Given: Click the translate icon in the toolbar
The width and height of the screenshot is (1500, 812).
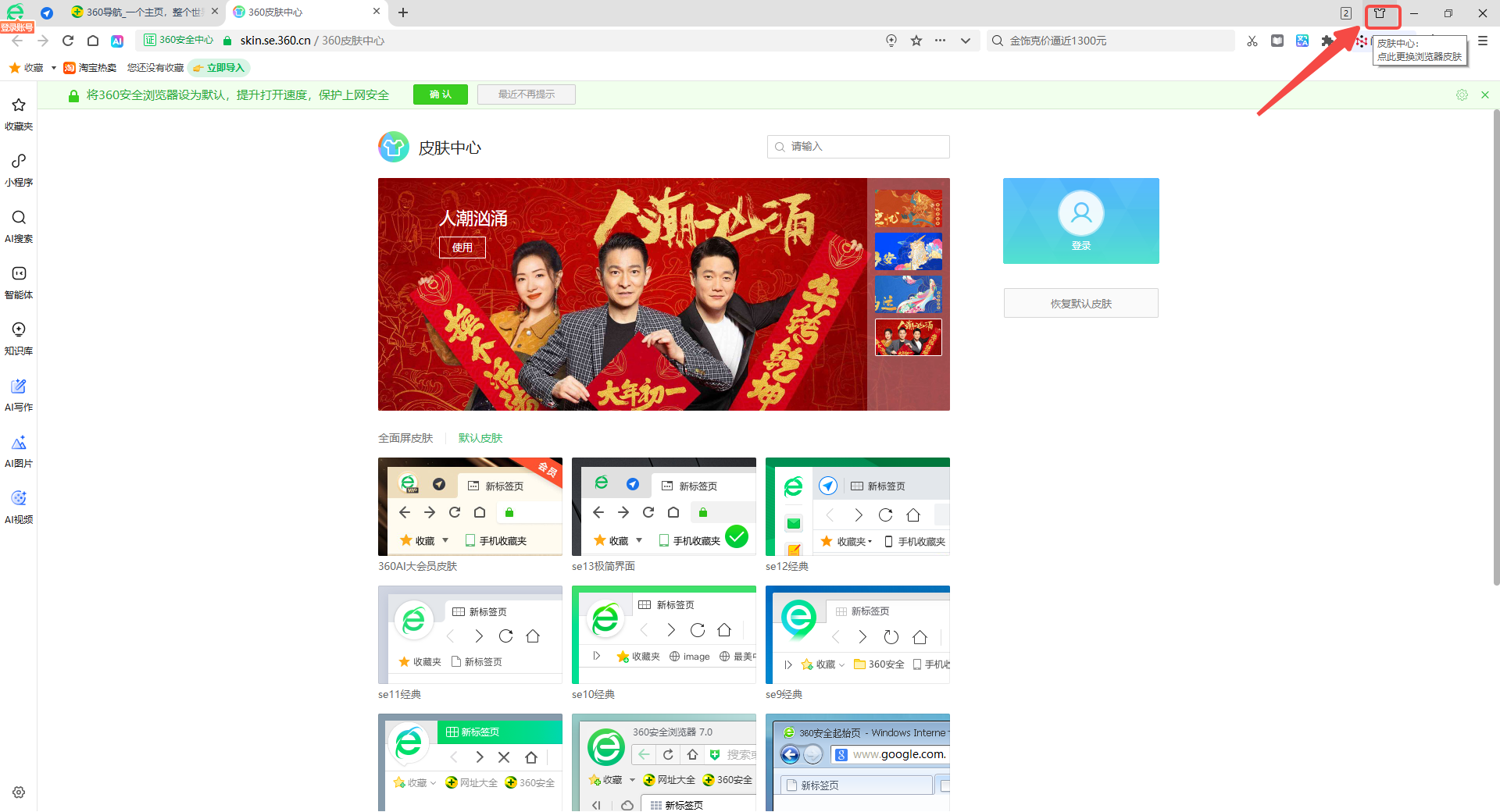Looking at the screenshot, I should 1302,40.
